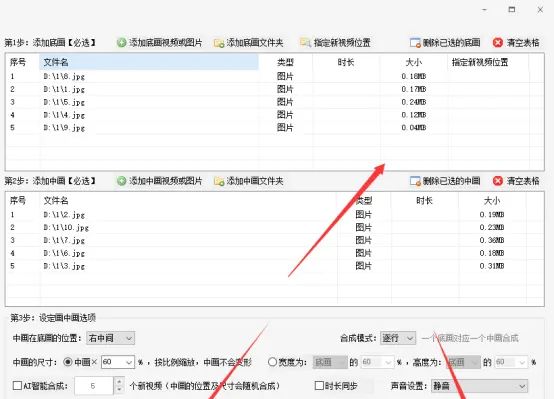Viewport: 554px width, 399px height.
Task: Click size cell 0.36MB
Action: coord(492,240)
